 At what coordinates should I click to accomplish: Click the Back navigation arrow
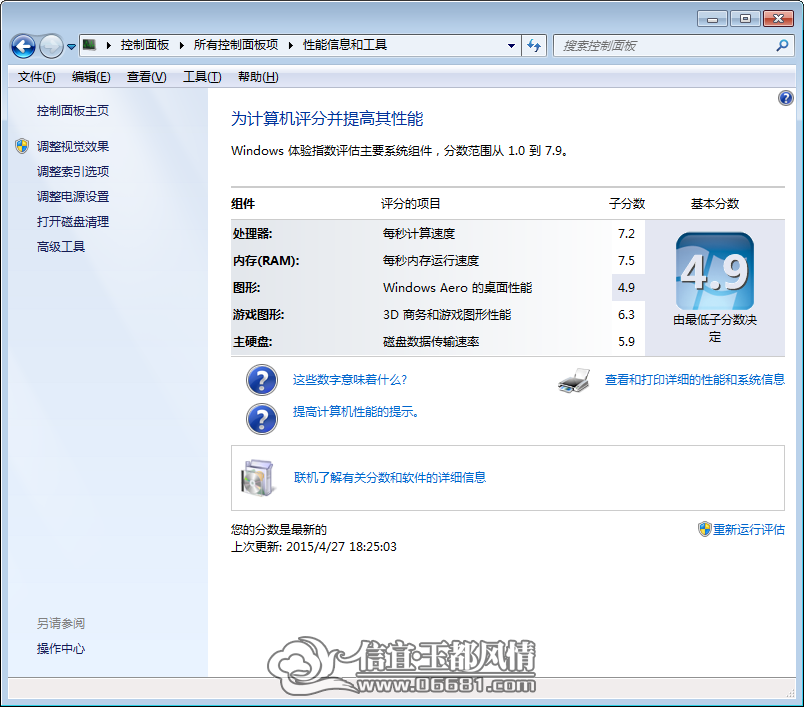click(x=23, y=47)
